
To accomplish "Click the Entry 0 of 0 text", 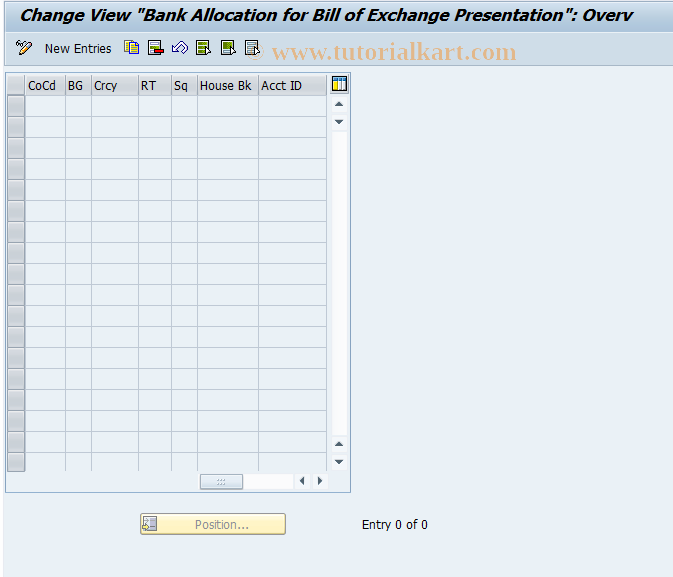I will (x=394, y=525).
